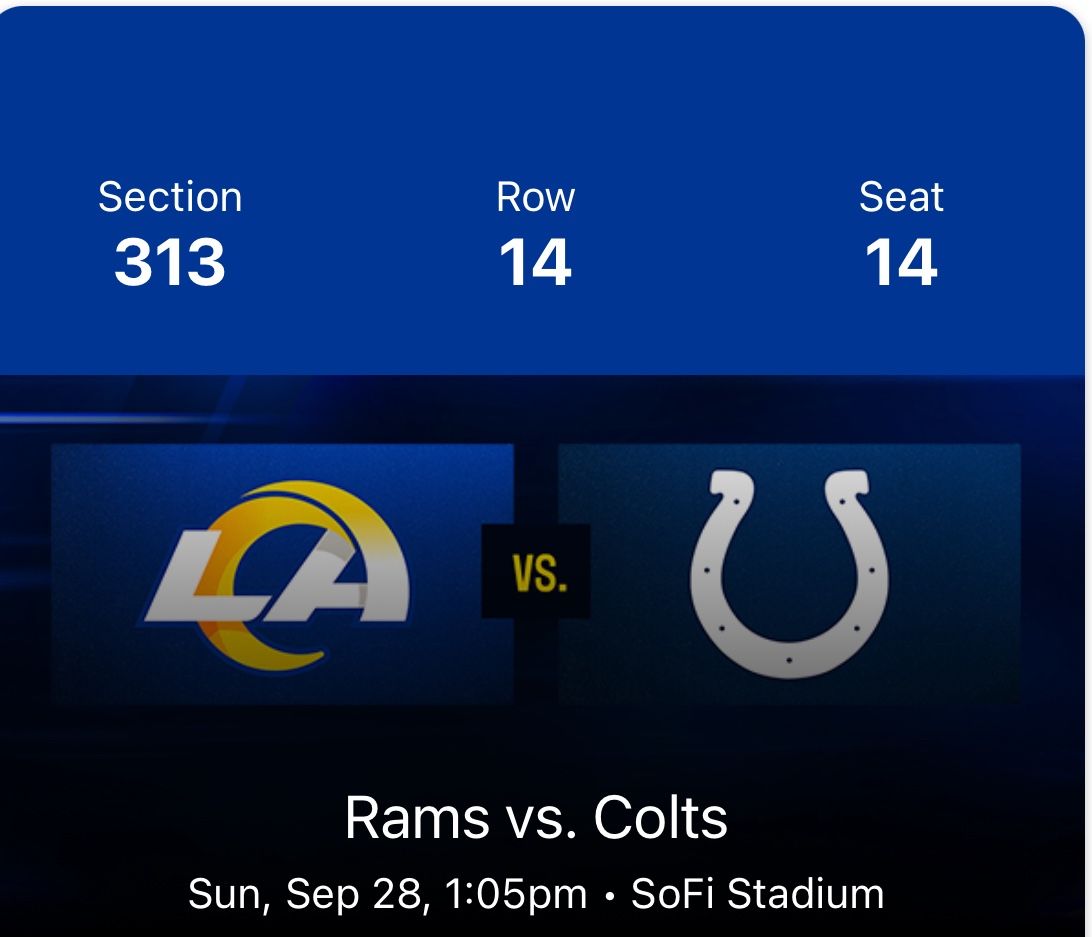This screenshot has height=937, width=1092.
Task: Click the bullet separator before SoFi Stadium
Action: (x=609, y=895)
